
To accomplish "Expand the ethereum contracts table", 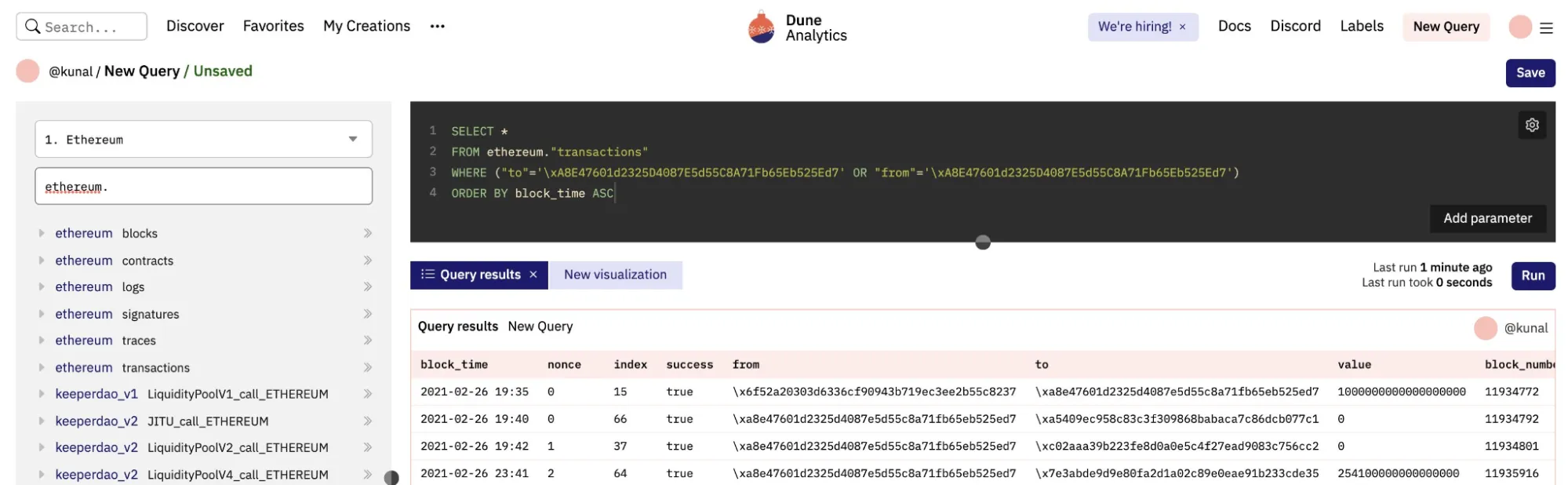I will click(x=42, y=261).
